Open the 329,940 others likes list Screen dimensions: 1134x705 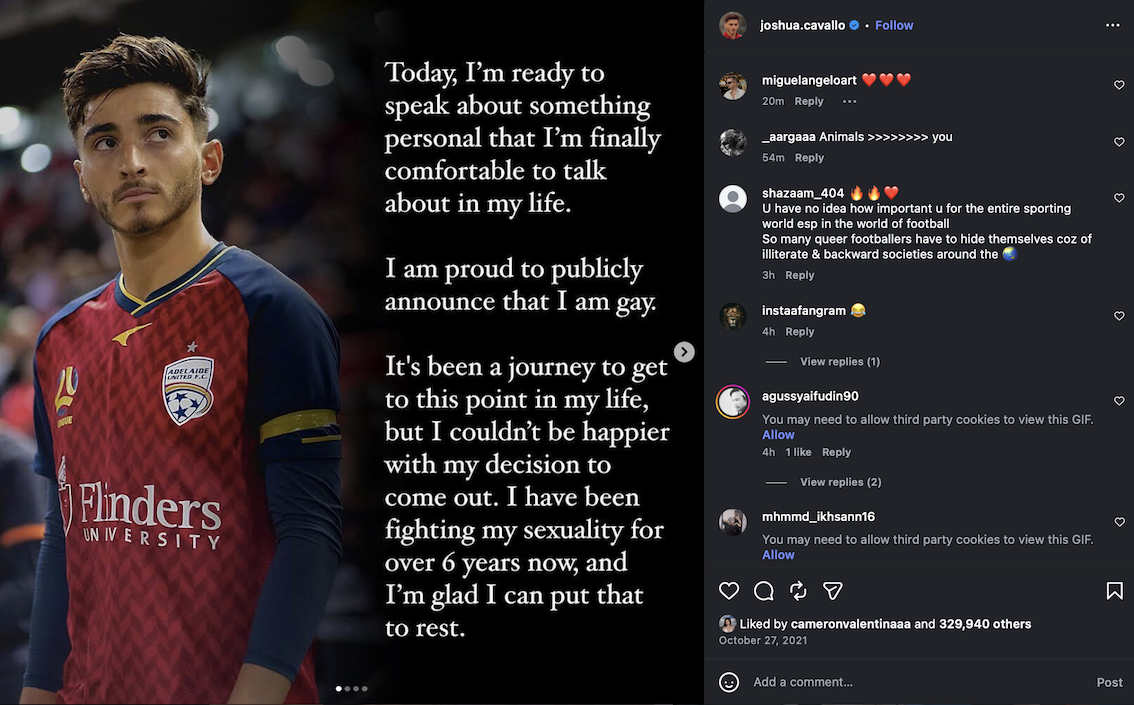[985, 624]
